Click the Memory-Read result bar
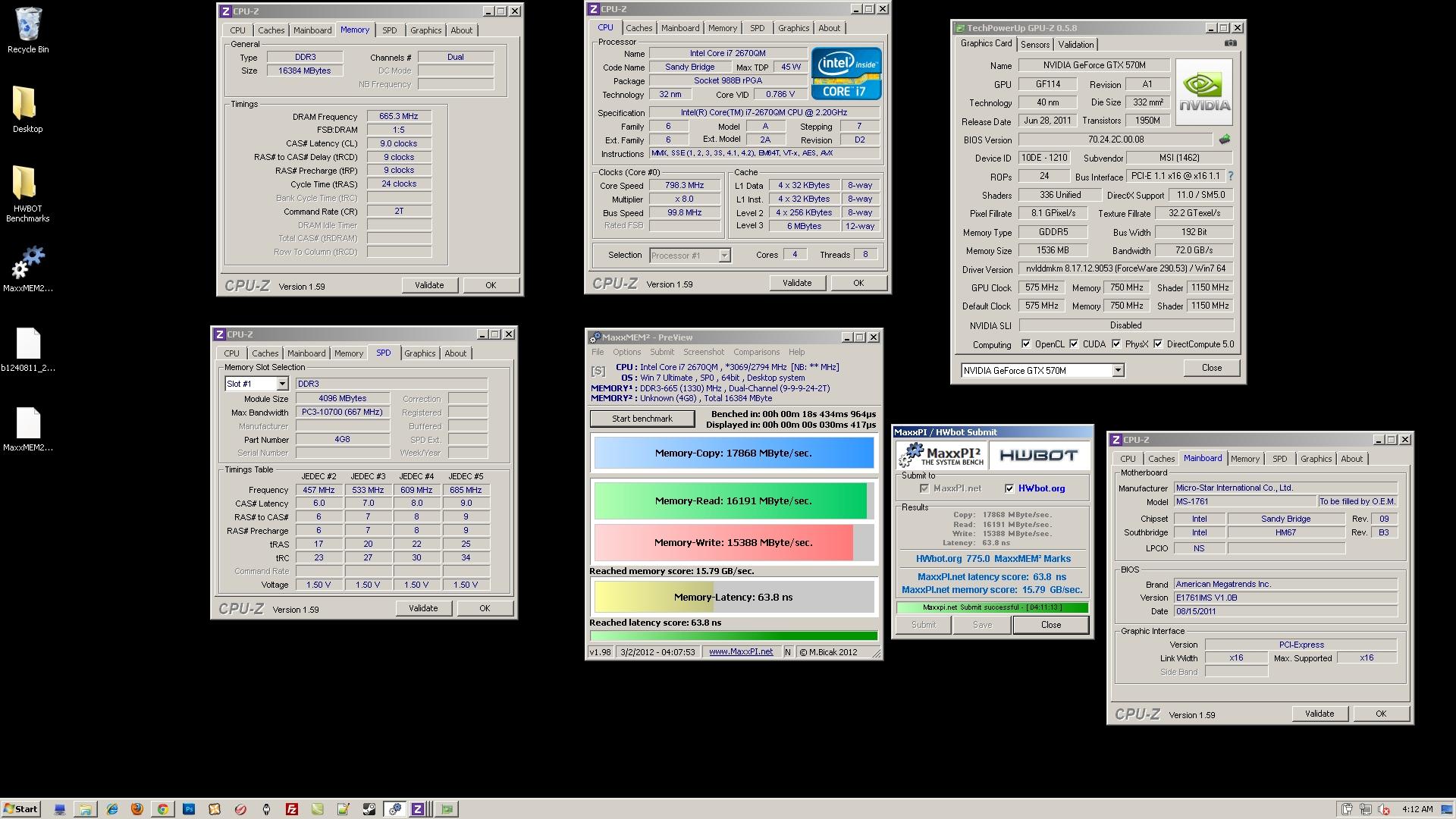This screenshot has width=1456, height=819. 733,501
